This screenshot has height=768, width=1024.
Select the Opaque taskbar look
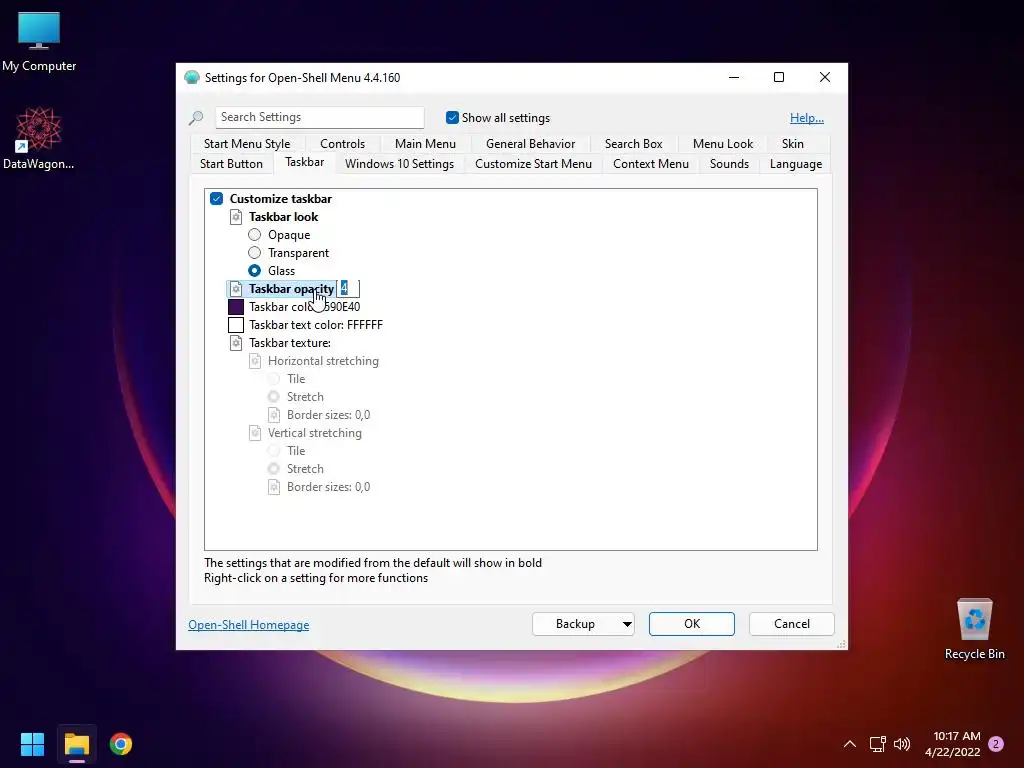[255, 234]
